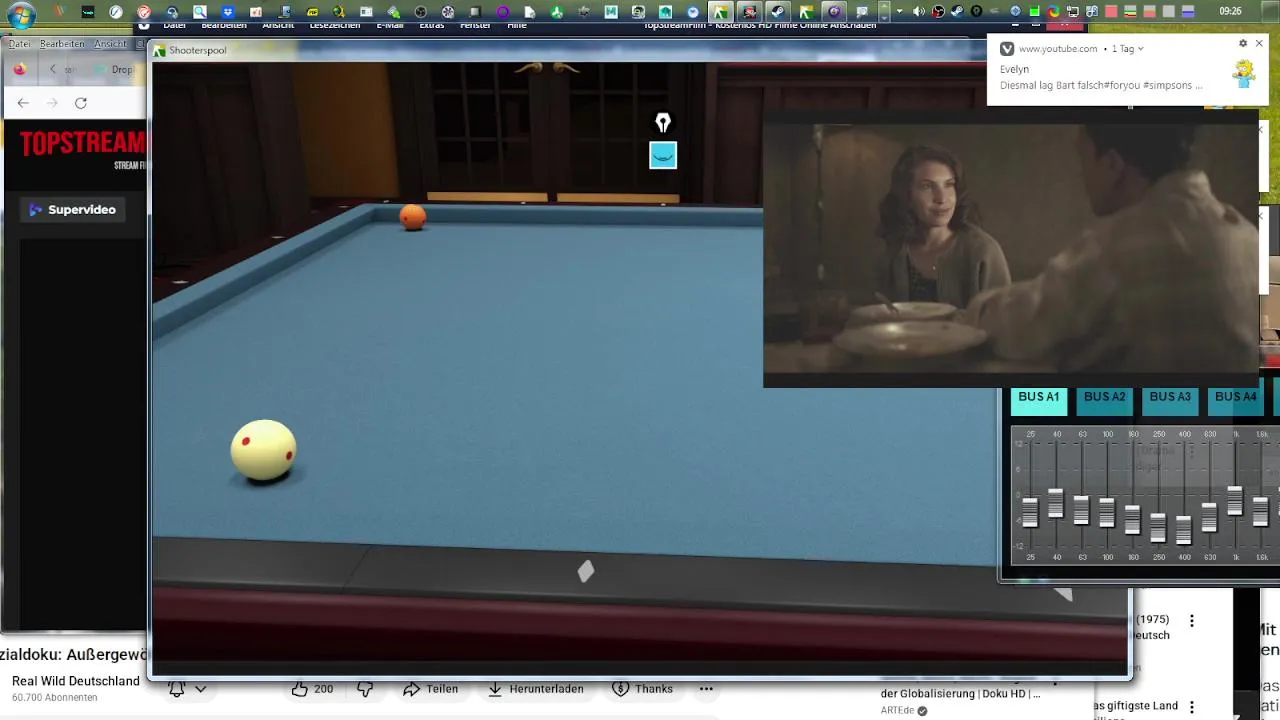
Task: Select the Supervideo player source
Action: [72, 210]
